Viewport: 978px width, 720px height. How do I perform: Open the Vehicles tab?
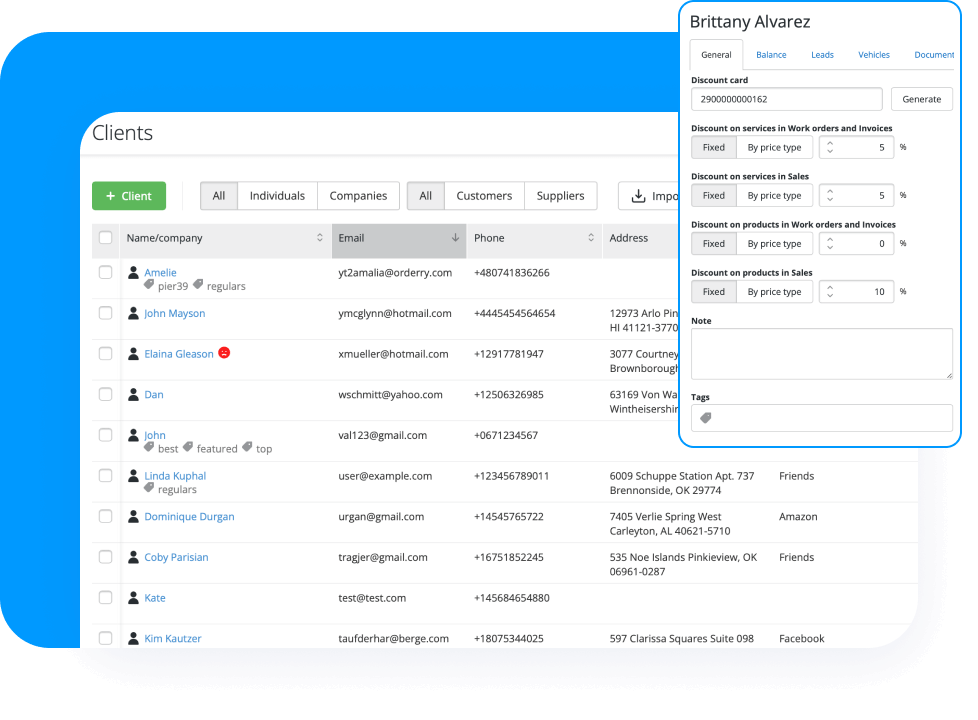873,55
